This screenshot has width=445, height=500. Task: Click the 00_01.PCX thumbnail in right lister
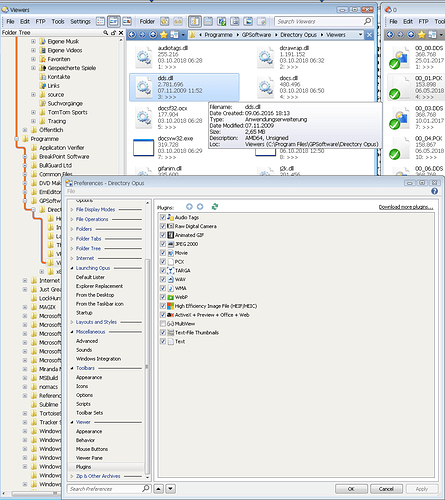point(400,88)
